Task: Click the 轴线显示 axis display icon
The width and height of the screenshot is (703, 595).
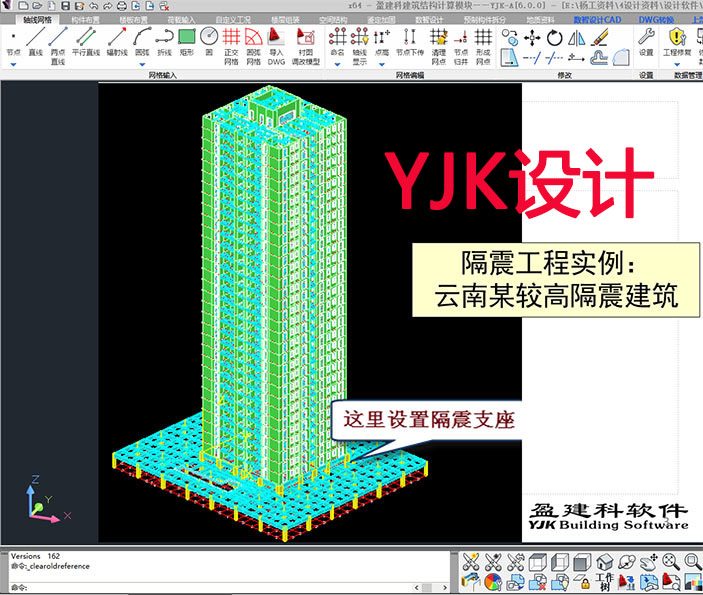Action: tap(360, 46)
